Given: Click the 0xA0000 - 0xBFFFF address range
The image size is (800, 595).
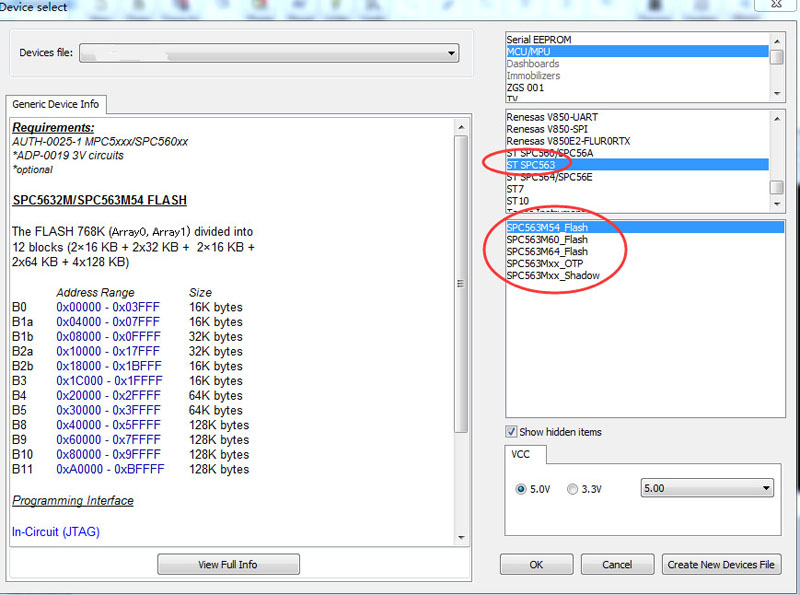Looking at the screenshot, I should (x=110, y=469).
